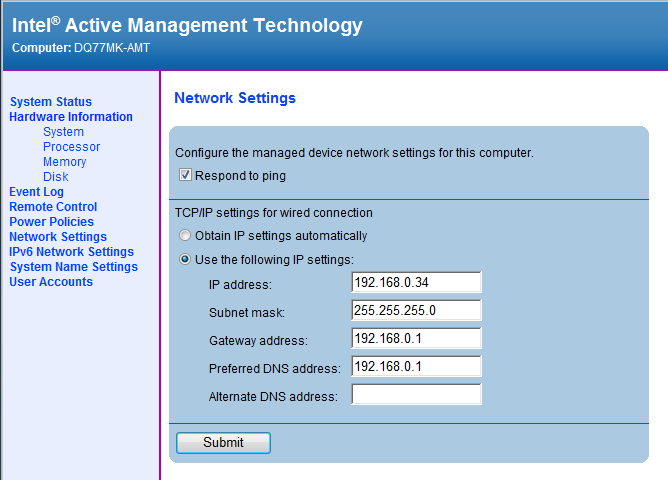The image size is (668, 480).
Task: Open the Hardware Information section
Action: (x=71, y=117)
